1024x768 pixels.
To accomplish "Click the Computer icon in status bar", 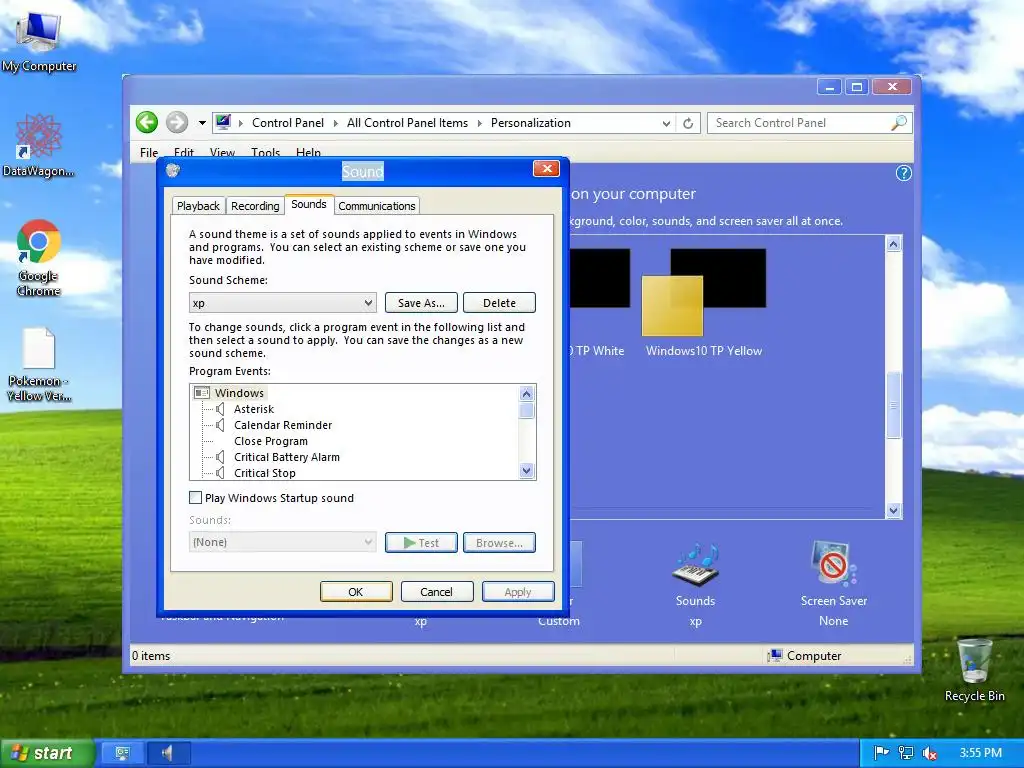I will coord(775,656).
